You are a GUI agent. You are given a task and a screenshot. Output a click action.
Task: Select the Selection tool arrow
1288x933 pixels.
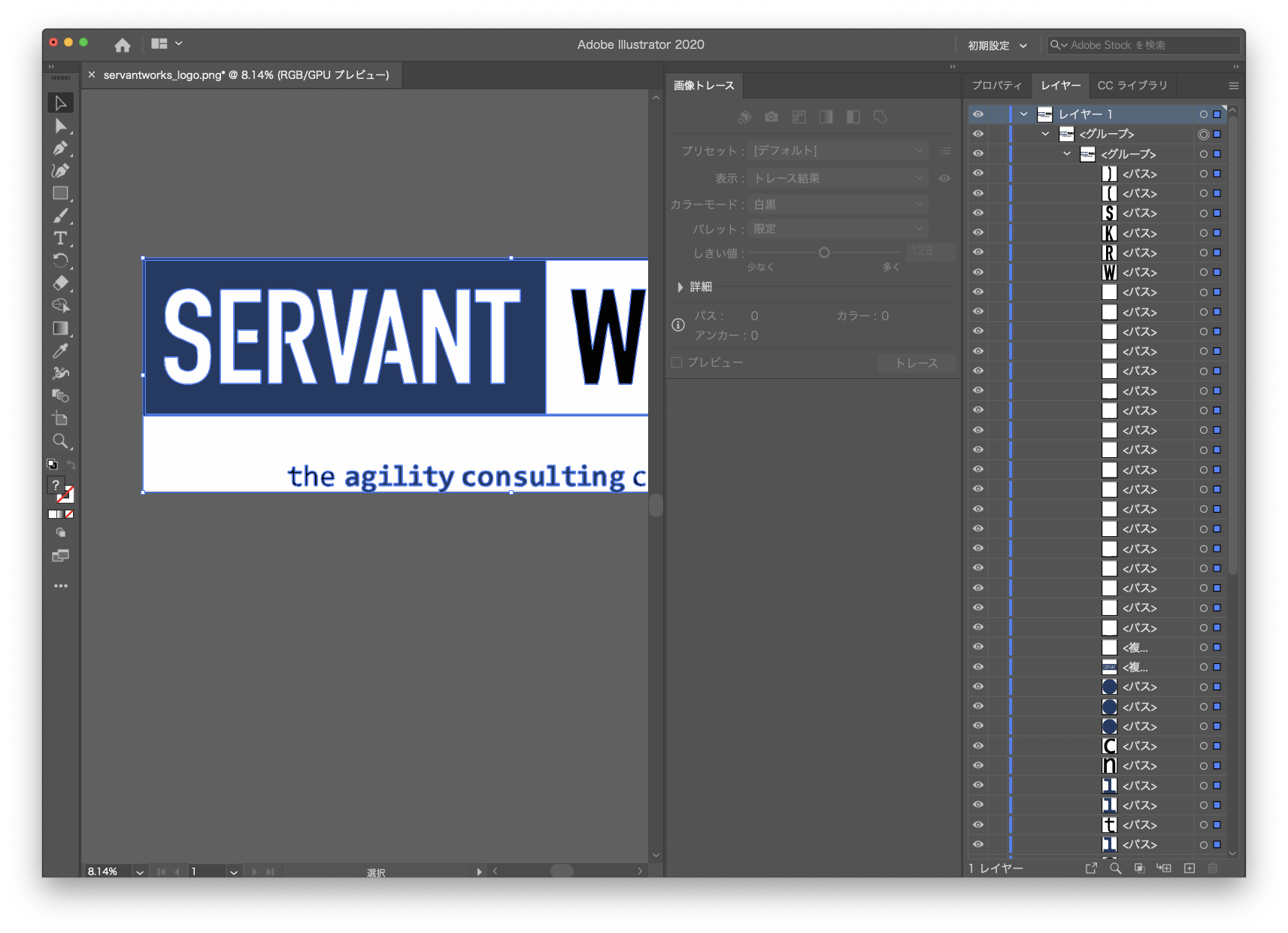tap(61, 103)
